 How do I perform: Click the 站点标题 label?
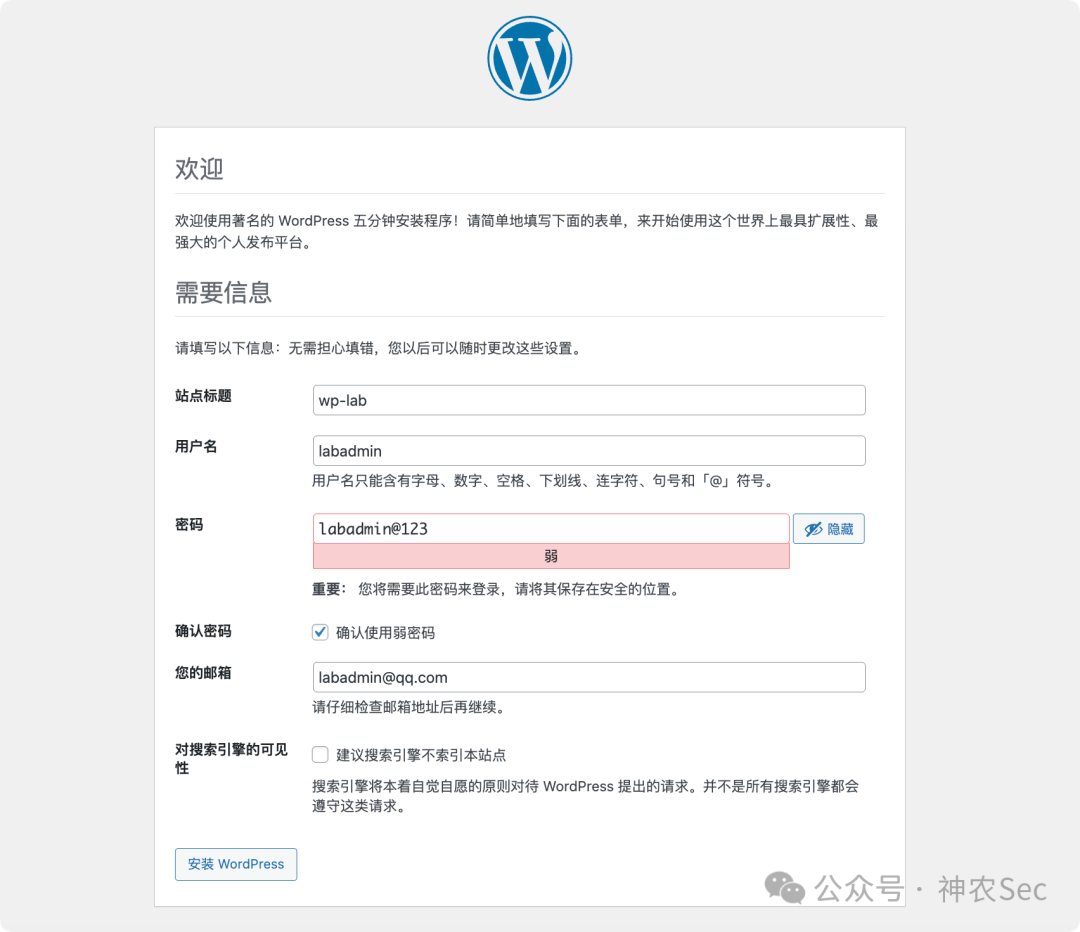point(203,395)
